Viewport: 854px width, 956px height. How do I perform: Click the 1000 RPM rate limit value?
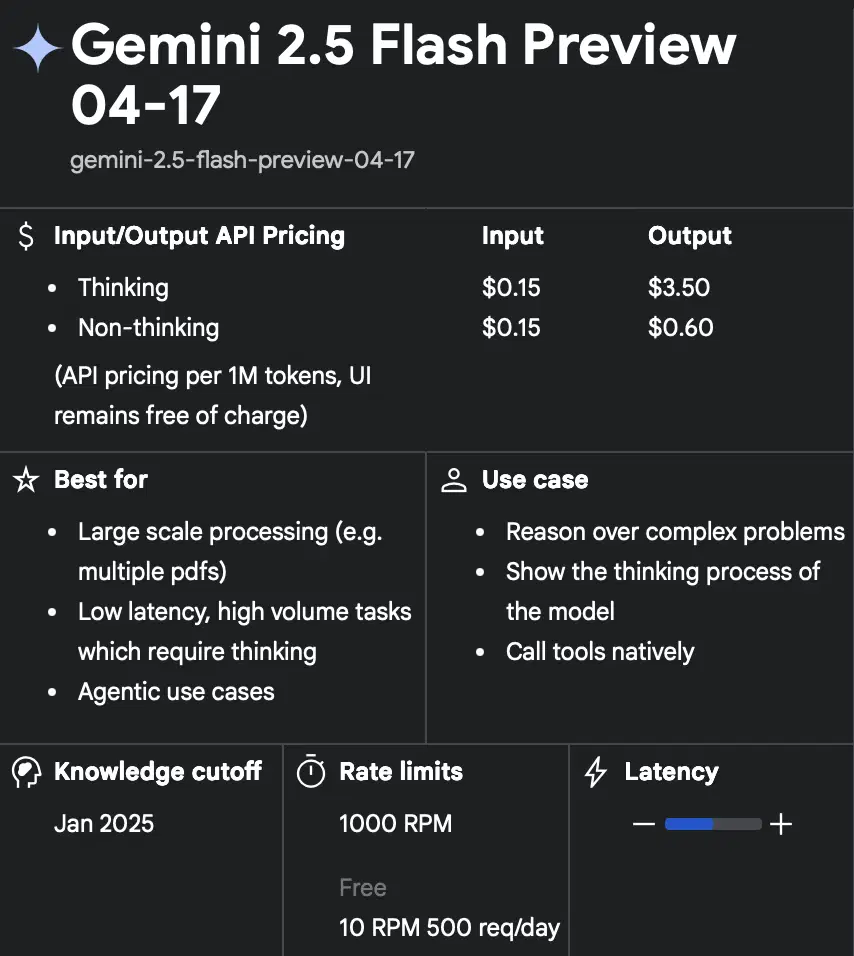[x=396, y=824]
